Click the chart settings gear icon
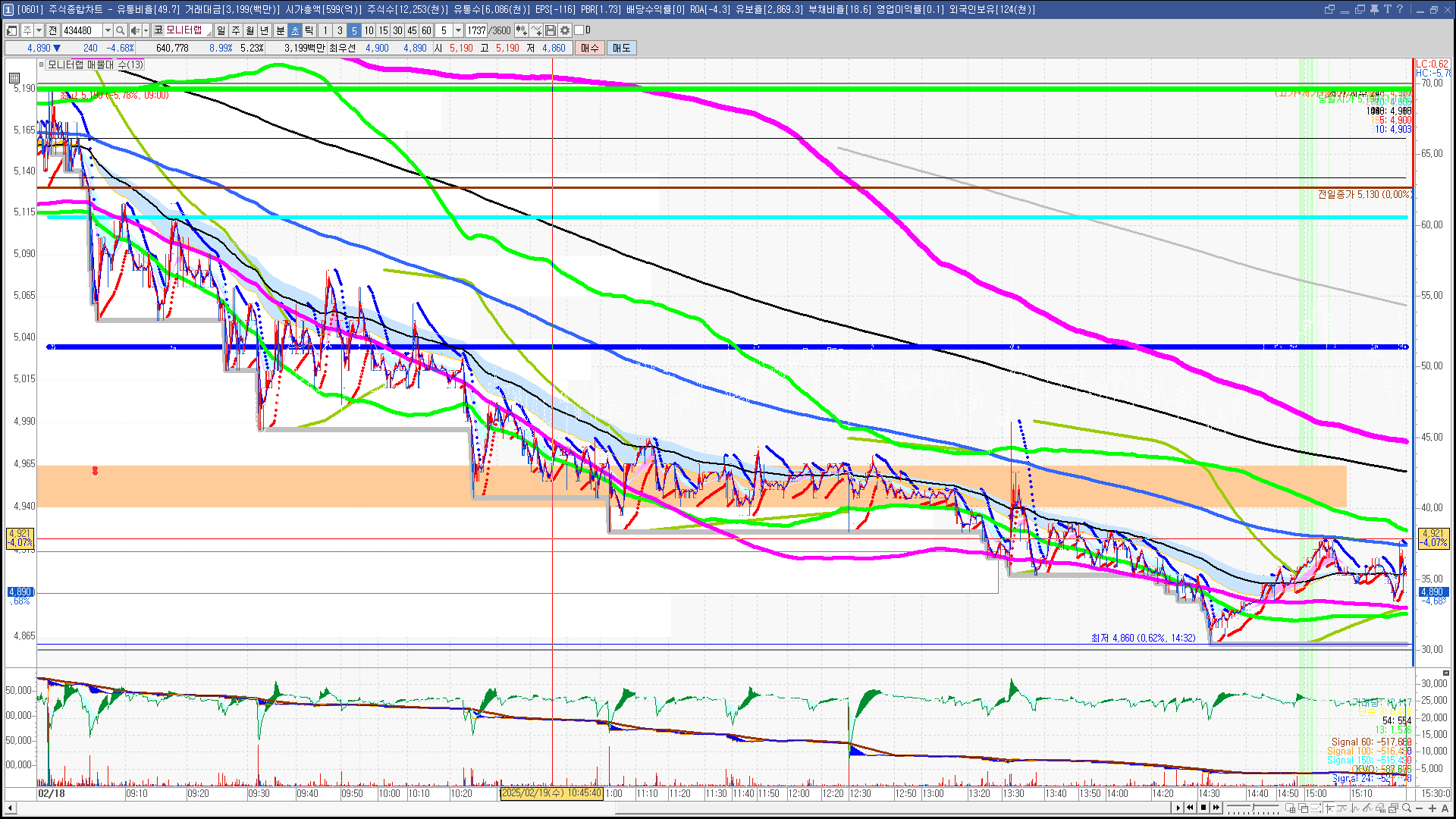The width and height of the screenshot is (1456, 819). point(565,30)
